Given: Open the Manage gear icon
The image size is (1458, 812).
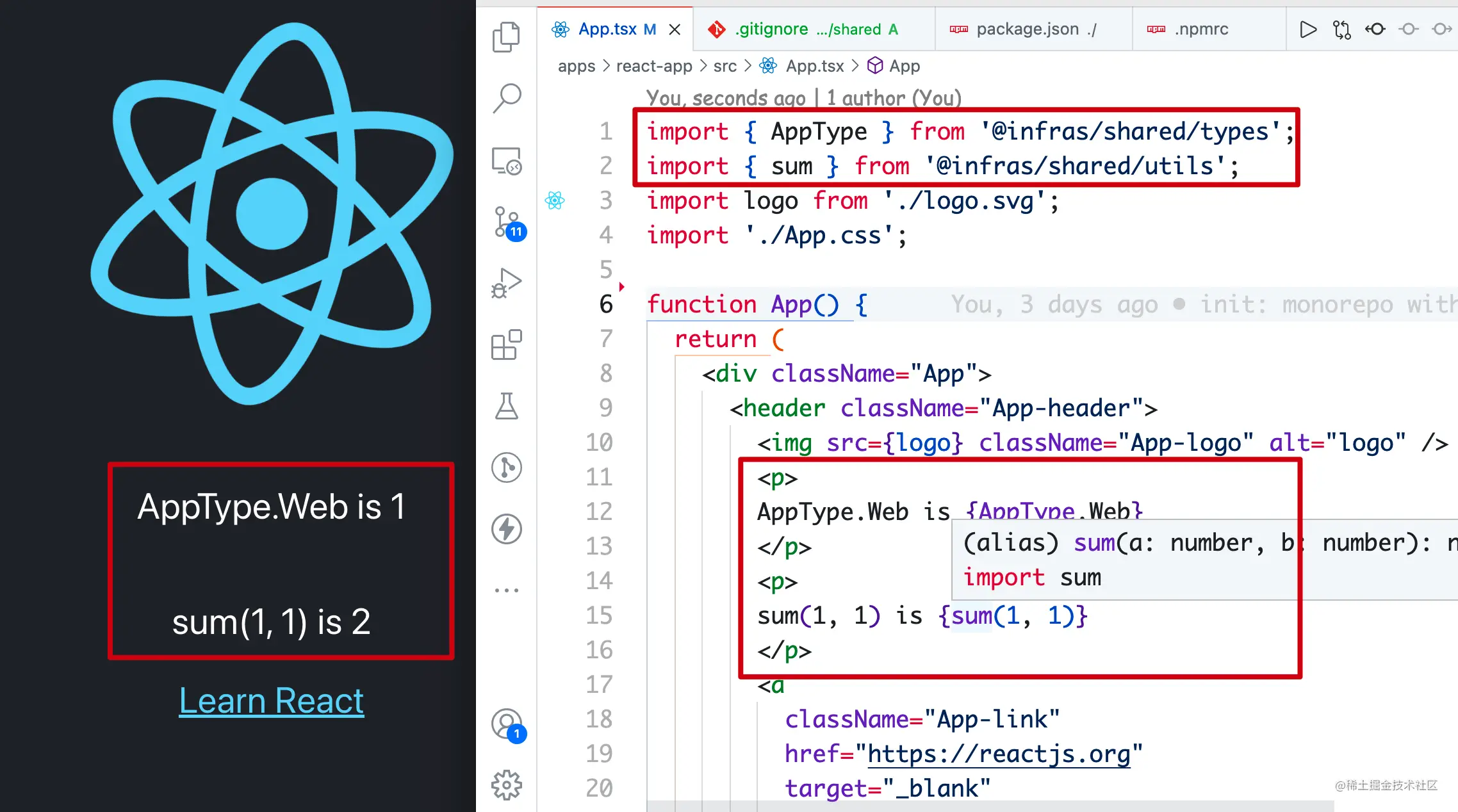Looking at the screenshot, I should [506, 785].
